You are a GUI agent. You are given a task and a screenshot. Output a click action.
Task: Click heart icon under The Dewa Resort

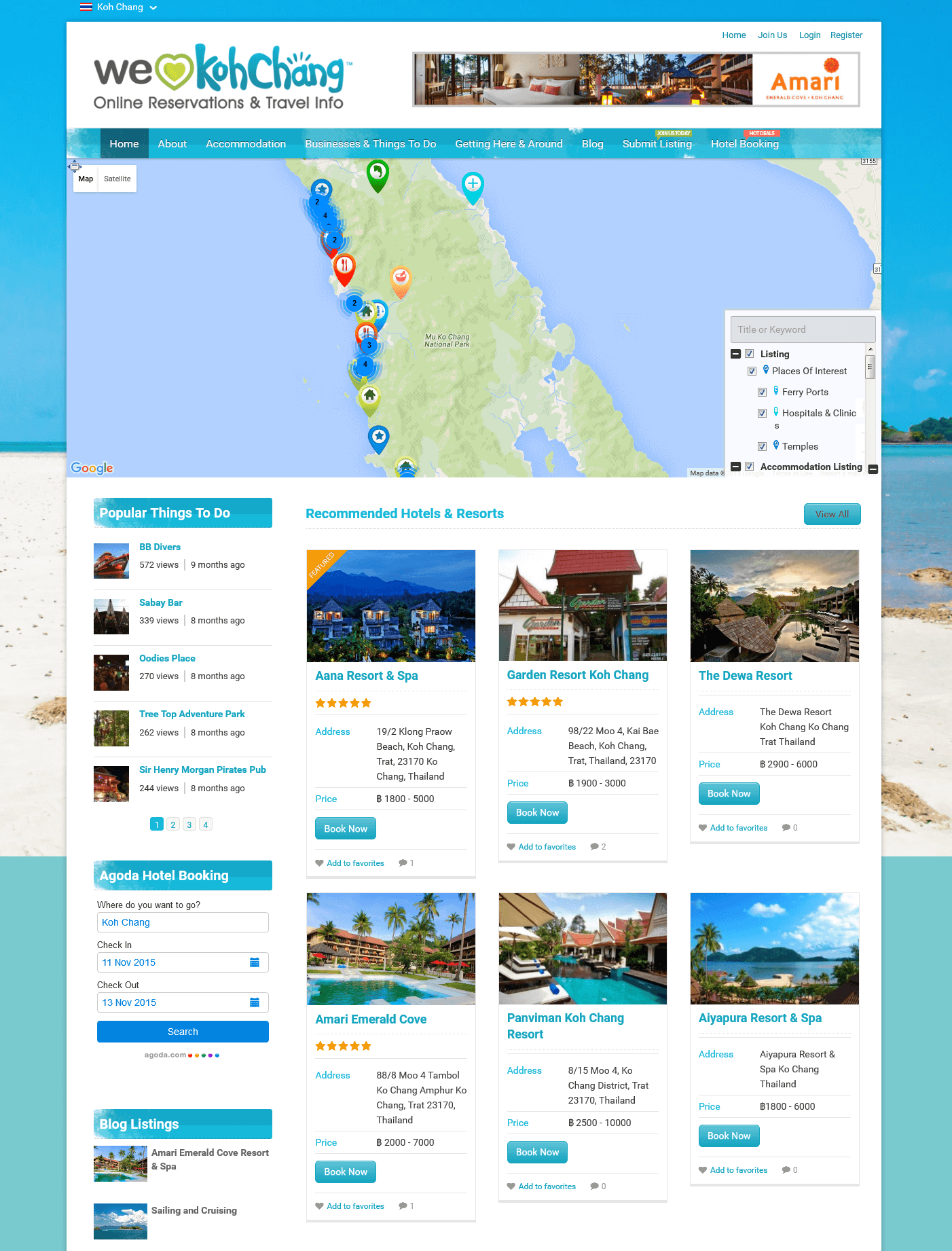click(703, 828)
